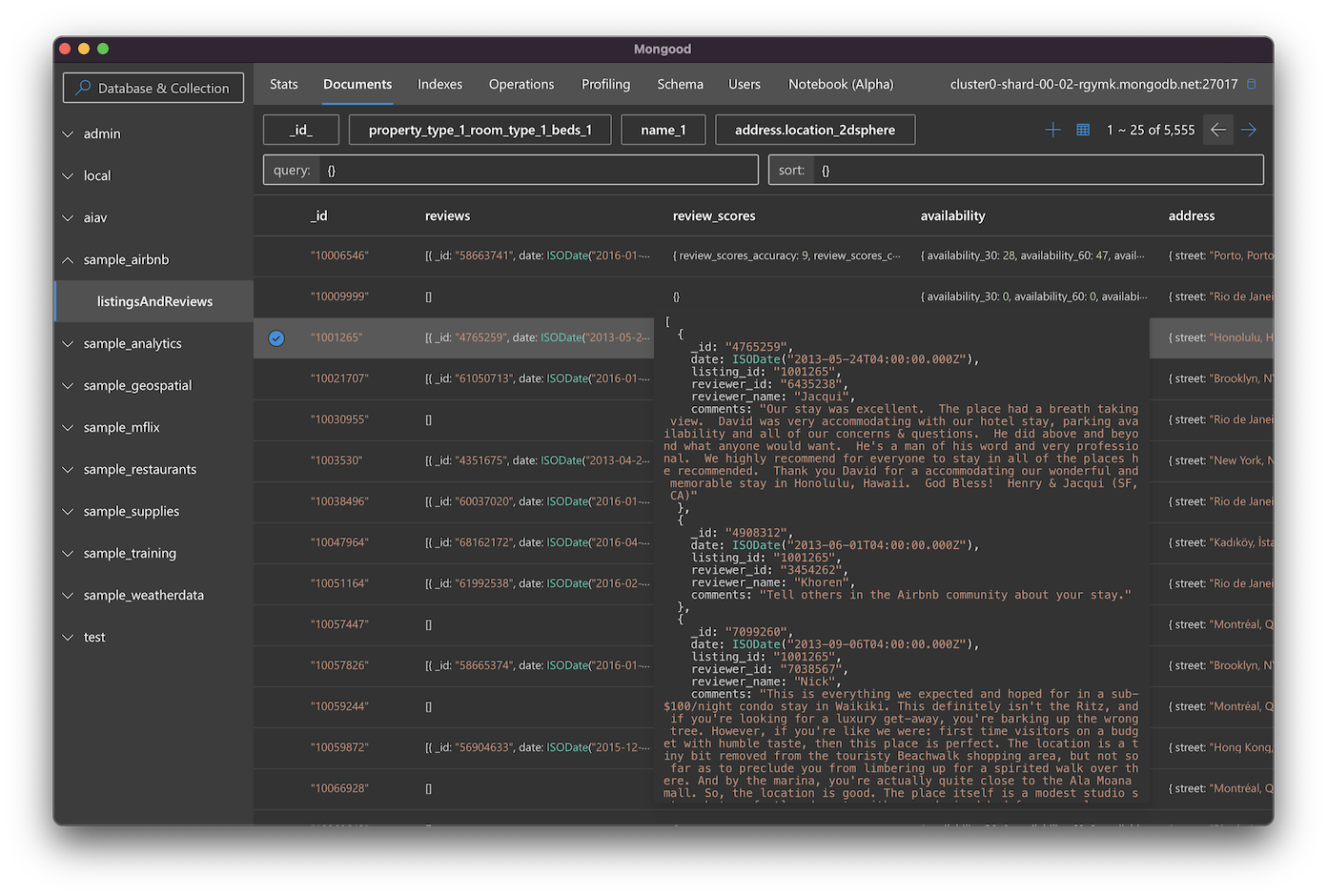
Task: Click the search icon in Database & Collection
Action: (84, 88)
